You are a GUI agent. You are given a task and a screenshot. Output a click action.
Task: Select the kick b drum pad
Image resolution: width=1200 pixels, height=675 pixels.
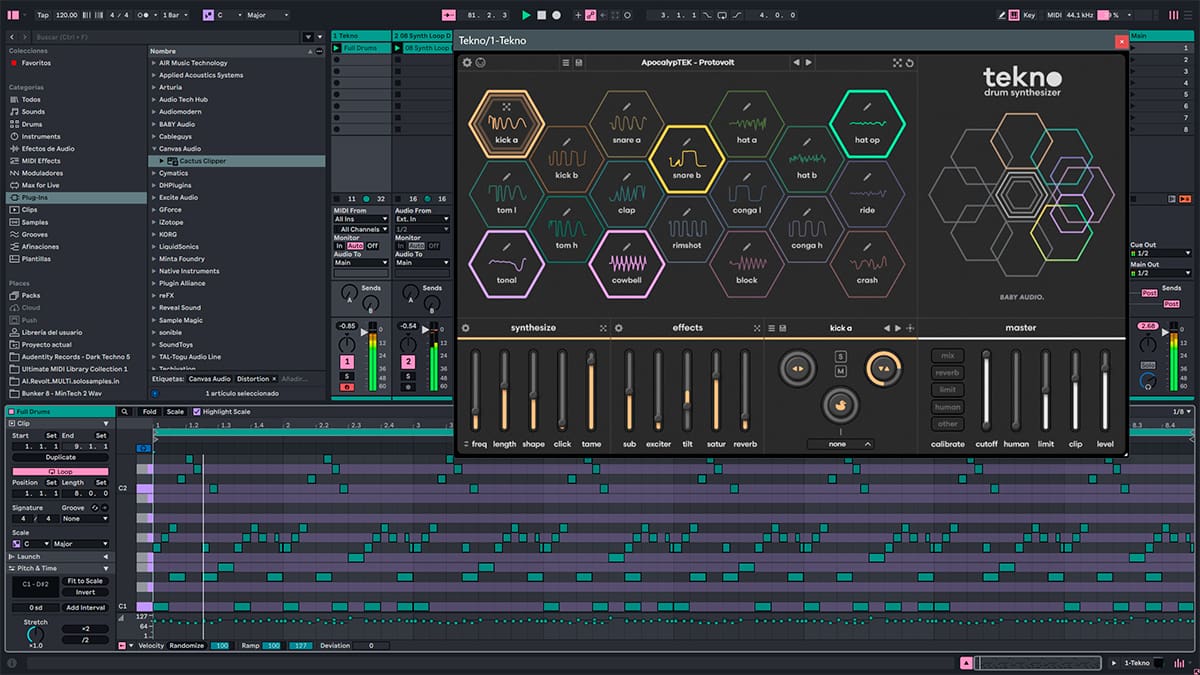click(x=567, y=160)
